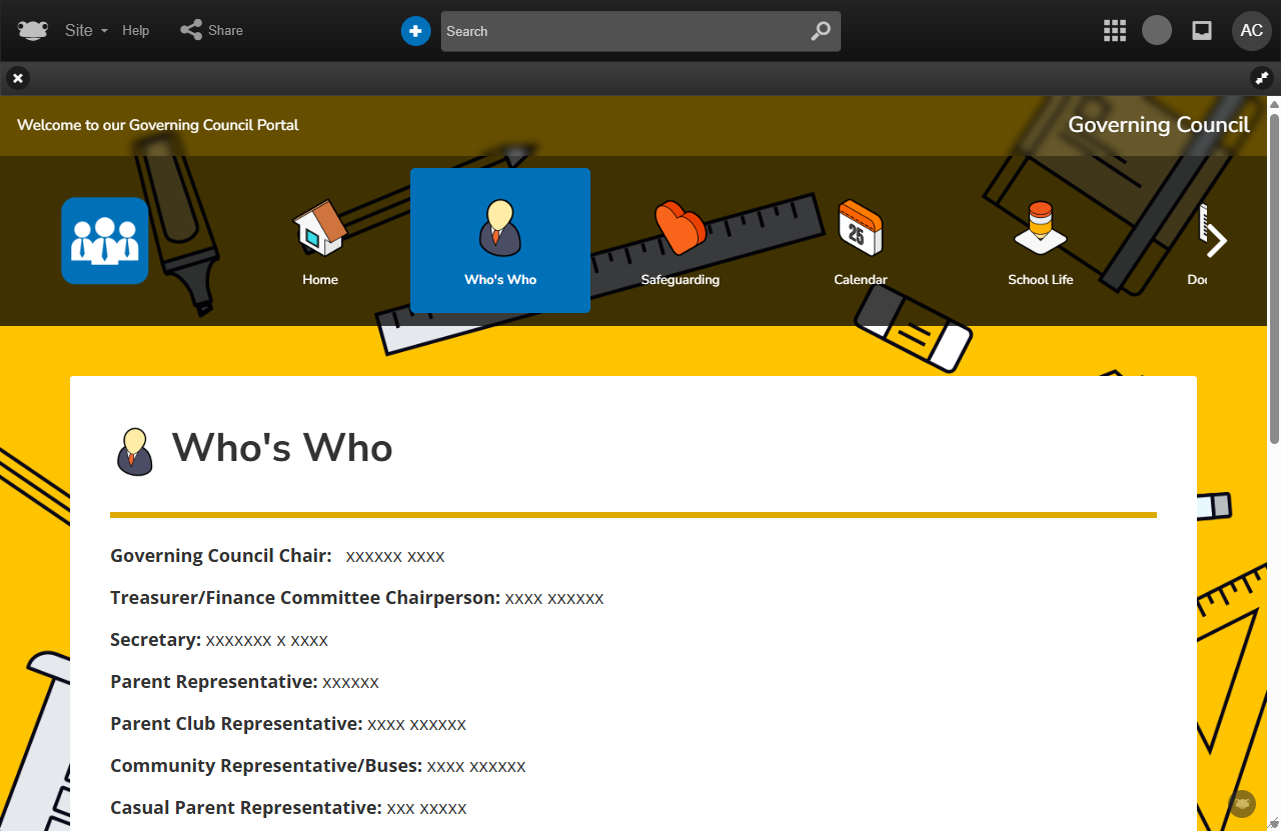Close the site panel with X

point(18,78)
